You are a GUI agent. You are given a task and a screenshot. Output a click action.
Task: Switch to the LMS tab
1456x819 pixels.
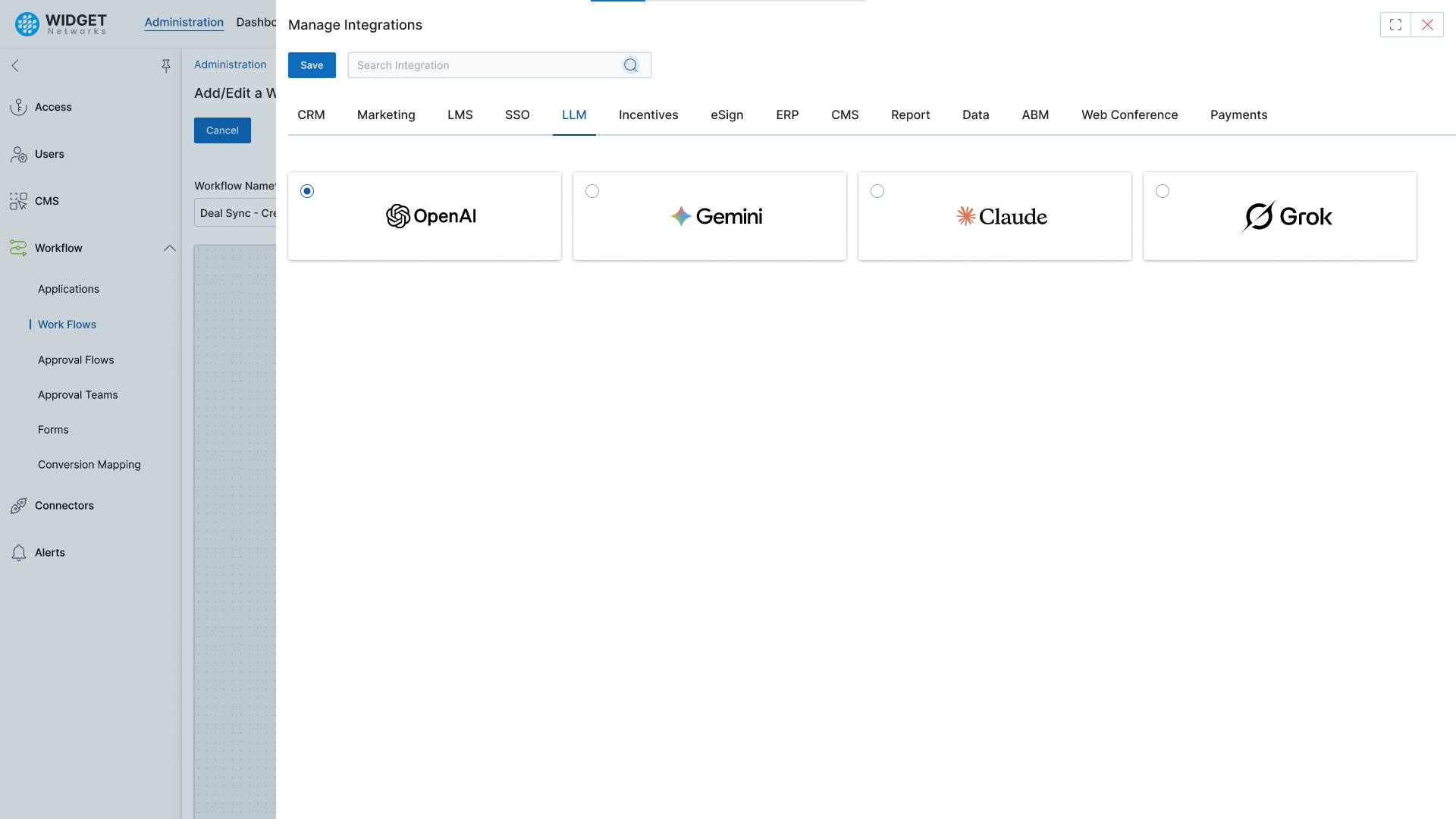coord(460,115)
